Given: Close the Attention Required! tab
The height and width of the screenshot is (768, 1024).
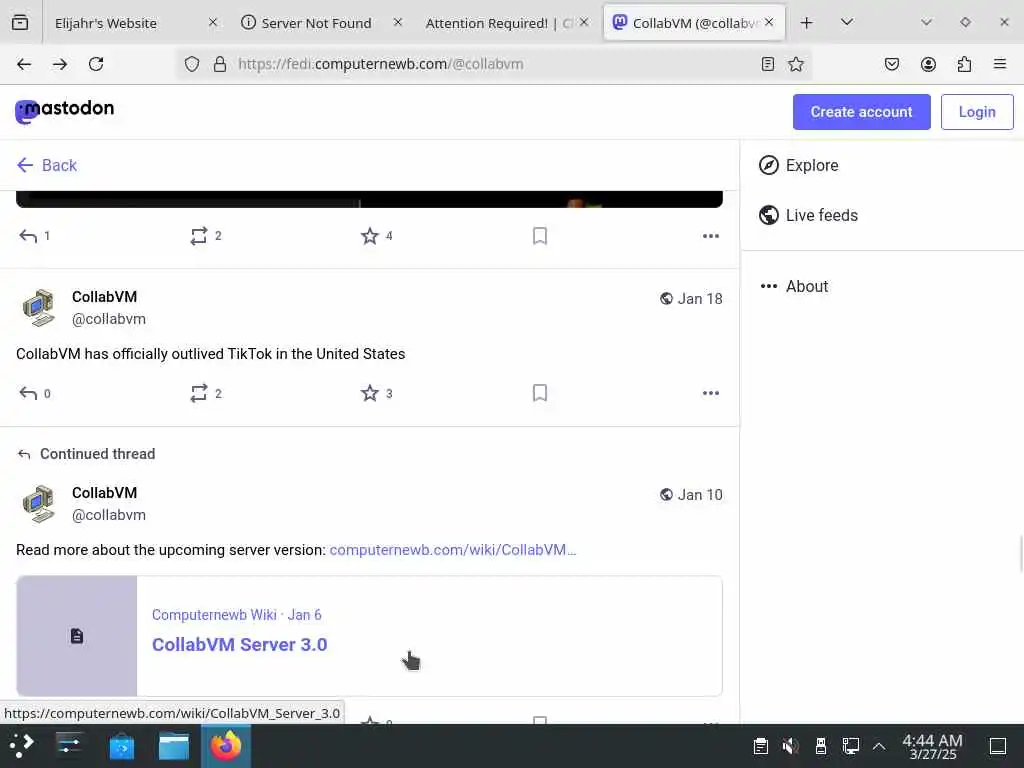Looking at the screenshot, I should (584, 23).
